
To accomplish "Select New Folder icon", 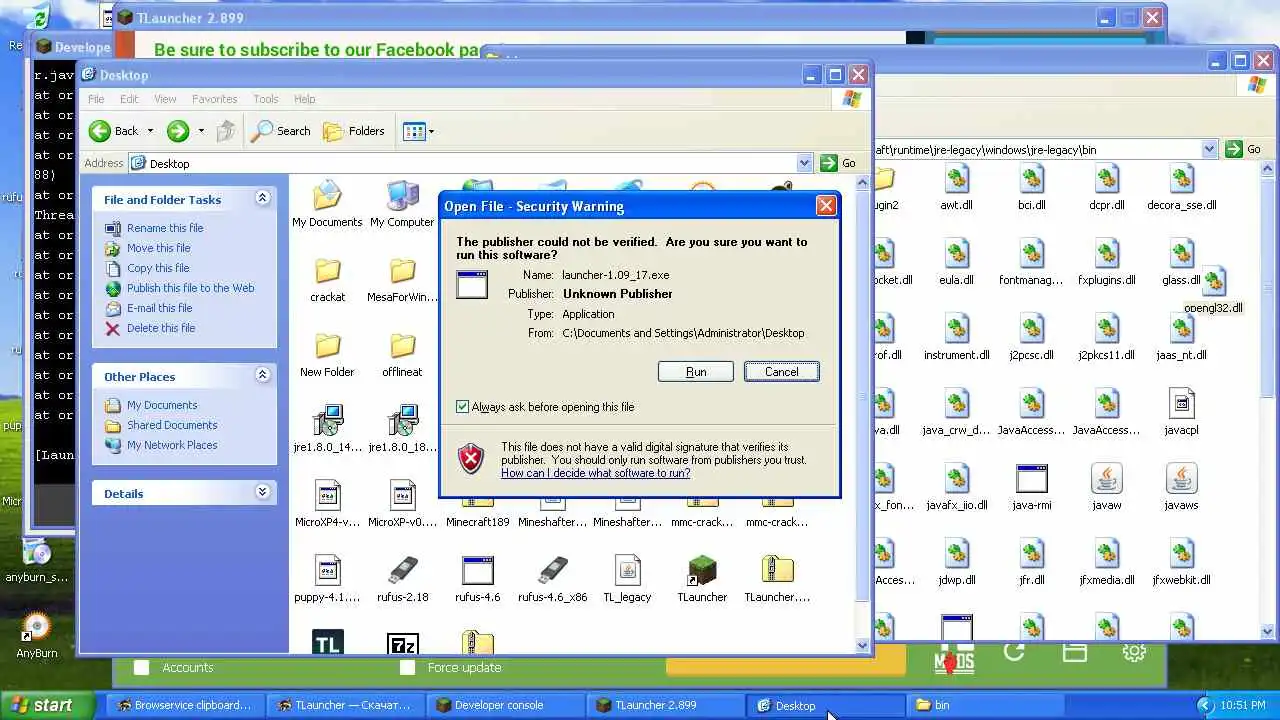I will click(327, 347).
